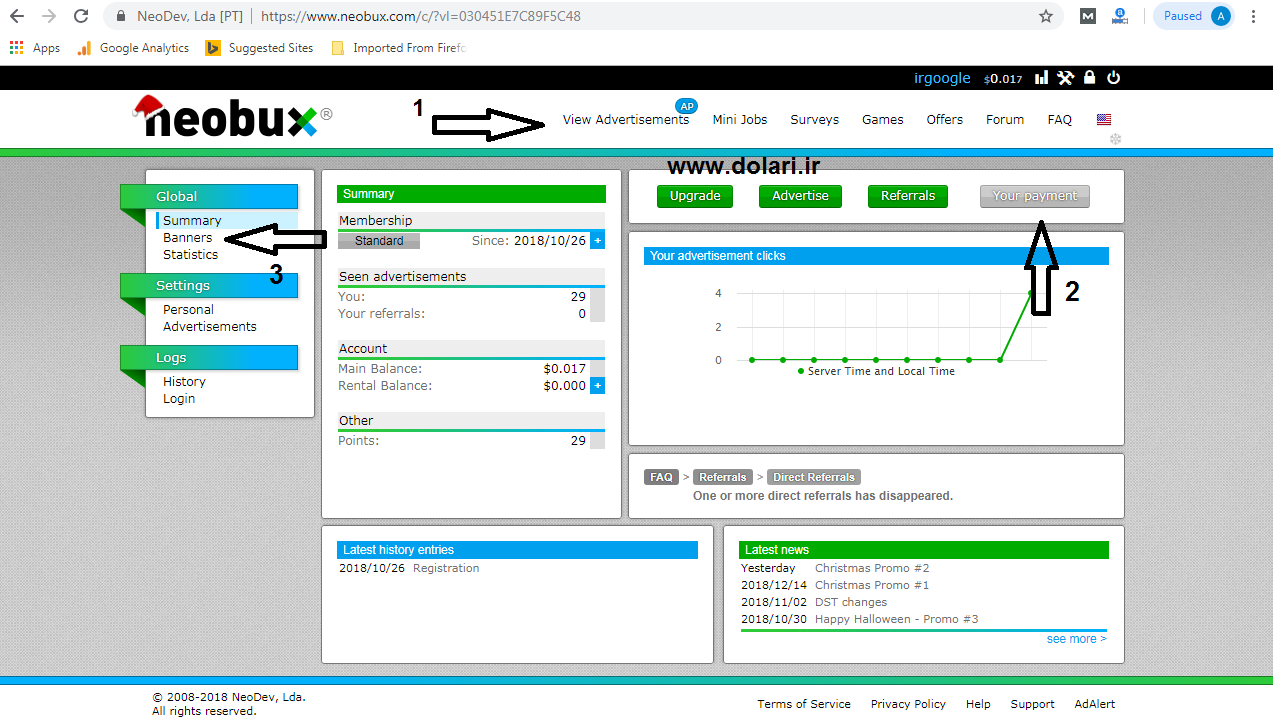The image size is (1273, 719).
Task: Click the dark M extension icon
Action: pos(1088,16)
